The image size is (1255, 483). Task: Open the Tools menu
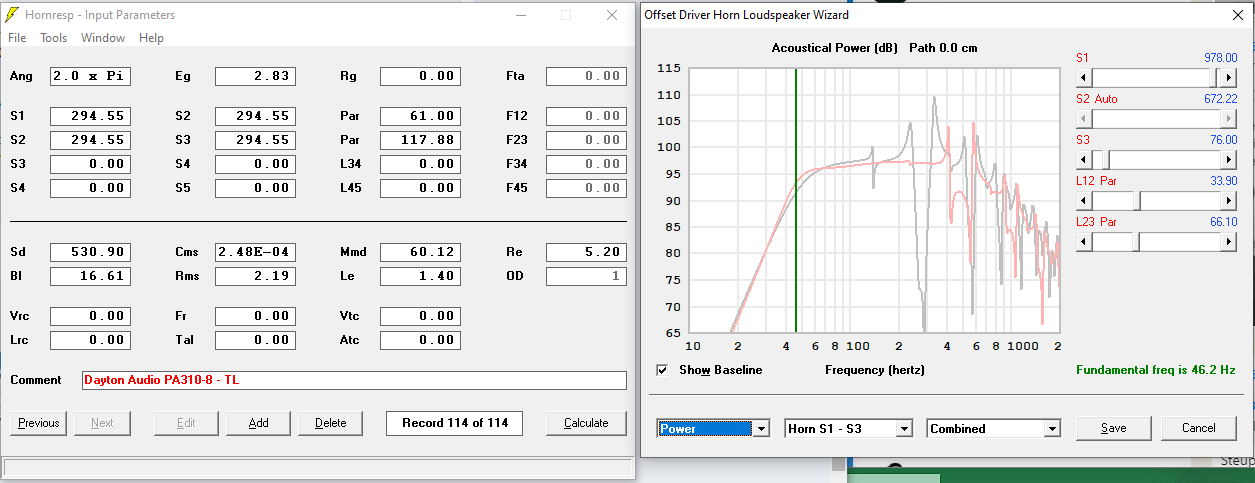(x=53, y=38)
